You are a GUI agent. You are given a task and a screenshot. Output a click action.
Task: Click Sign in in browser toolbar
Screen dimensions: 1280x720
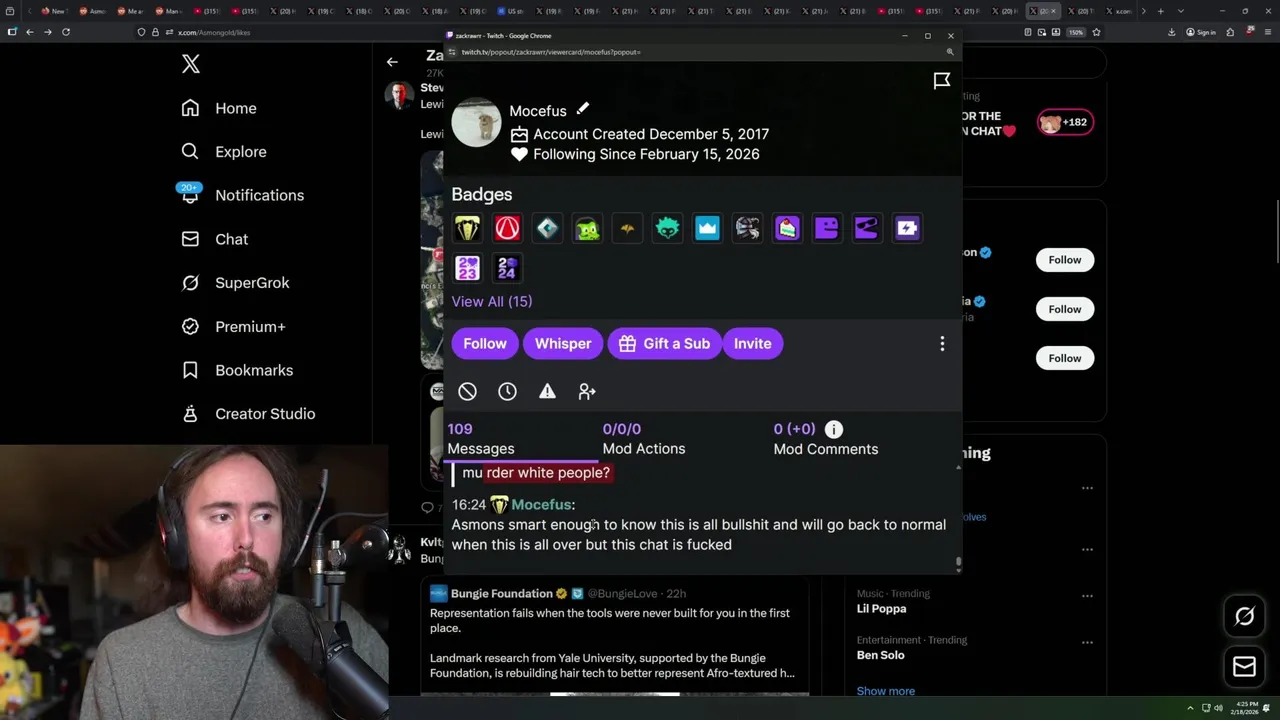1200,32
